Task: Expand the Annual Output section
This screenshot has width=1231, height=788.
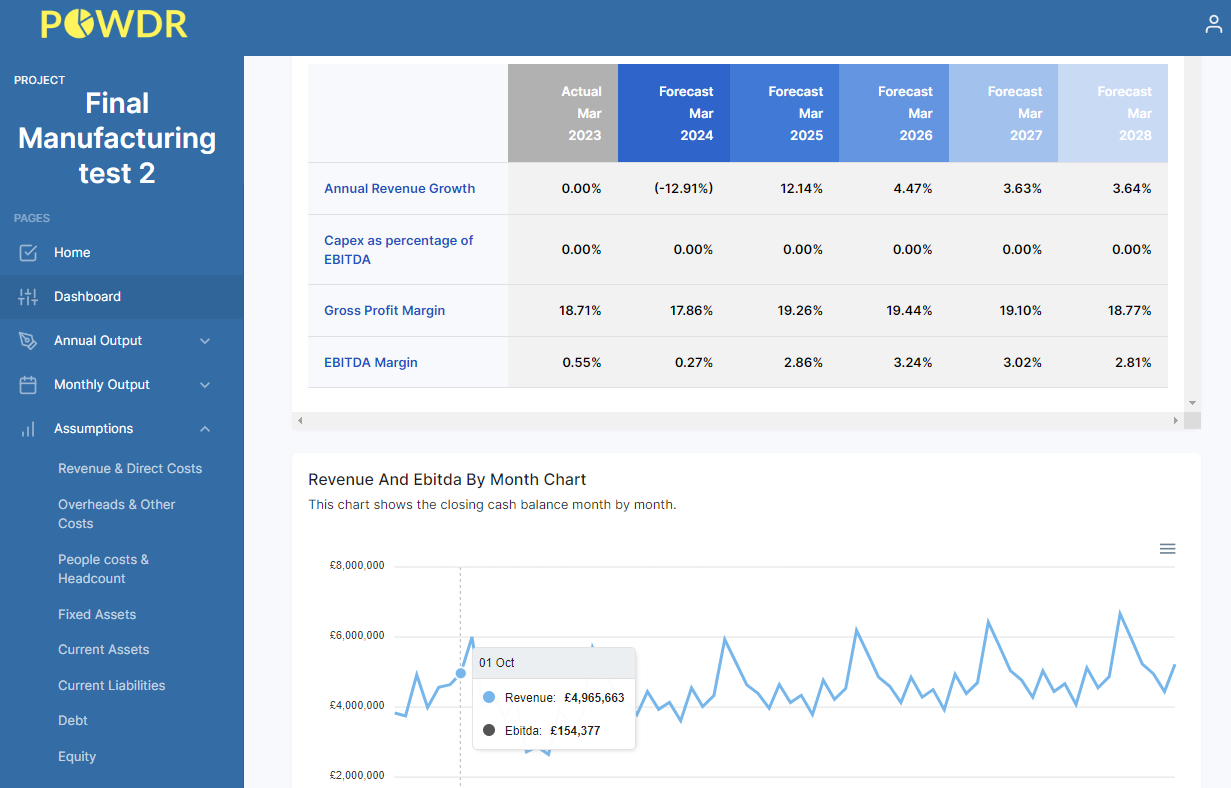Action: point(205,340)
